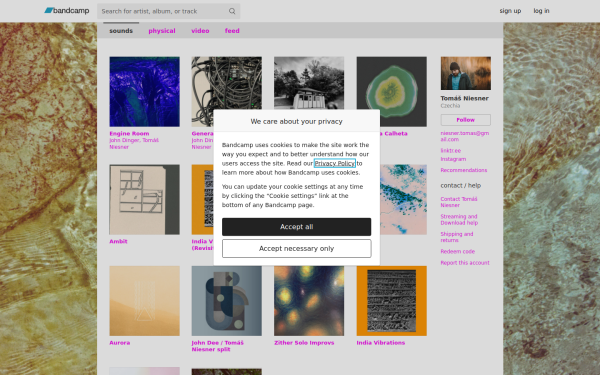Focus the artist, album, or track search field
The height and width of the screenshot is (375, 600).
(168, 11)
